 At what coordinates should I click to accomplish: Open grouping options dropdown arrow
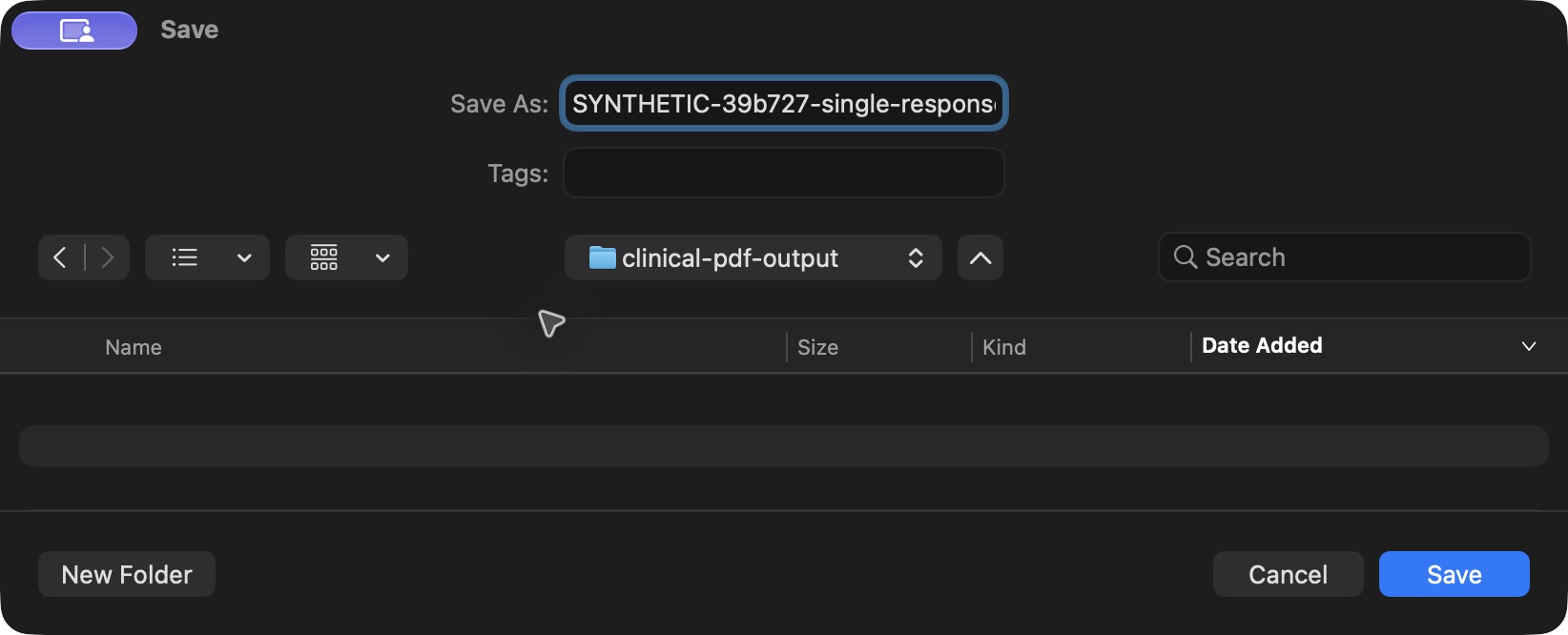point(382,257)
